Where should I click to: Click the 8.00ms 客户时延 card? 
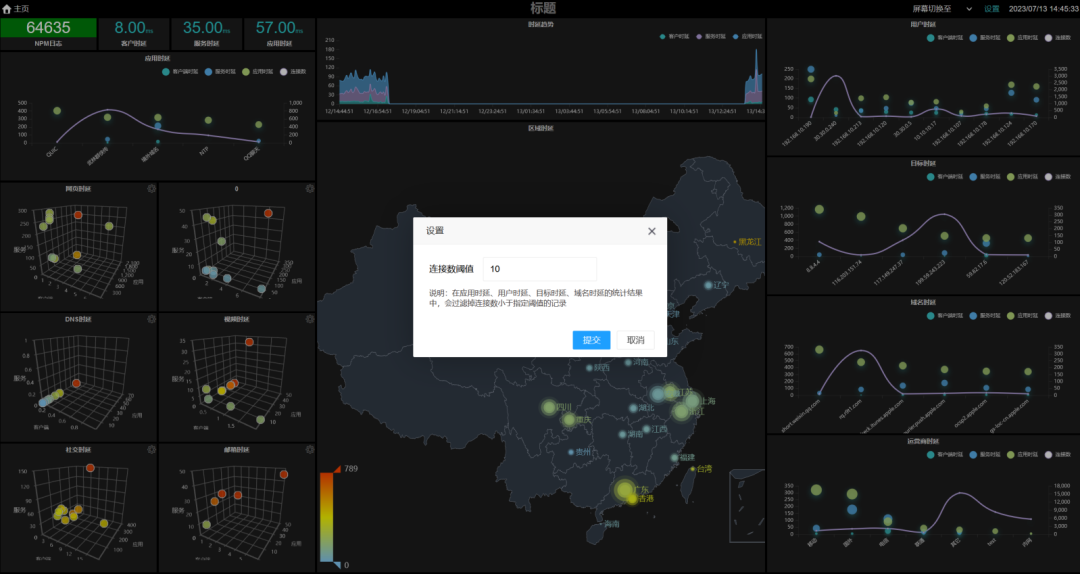coord(134,34)
